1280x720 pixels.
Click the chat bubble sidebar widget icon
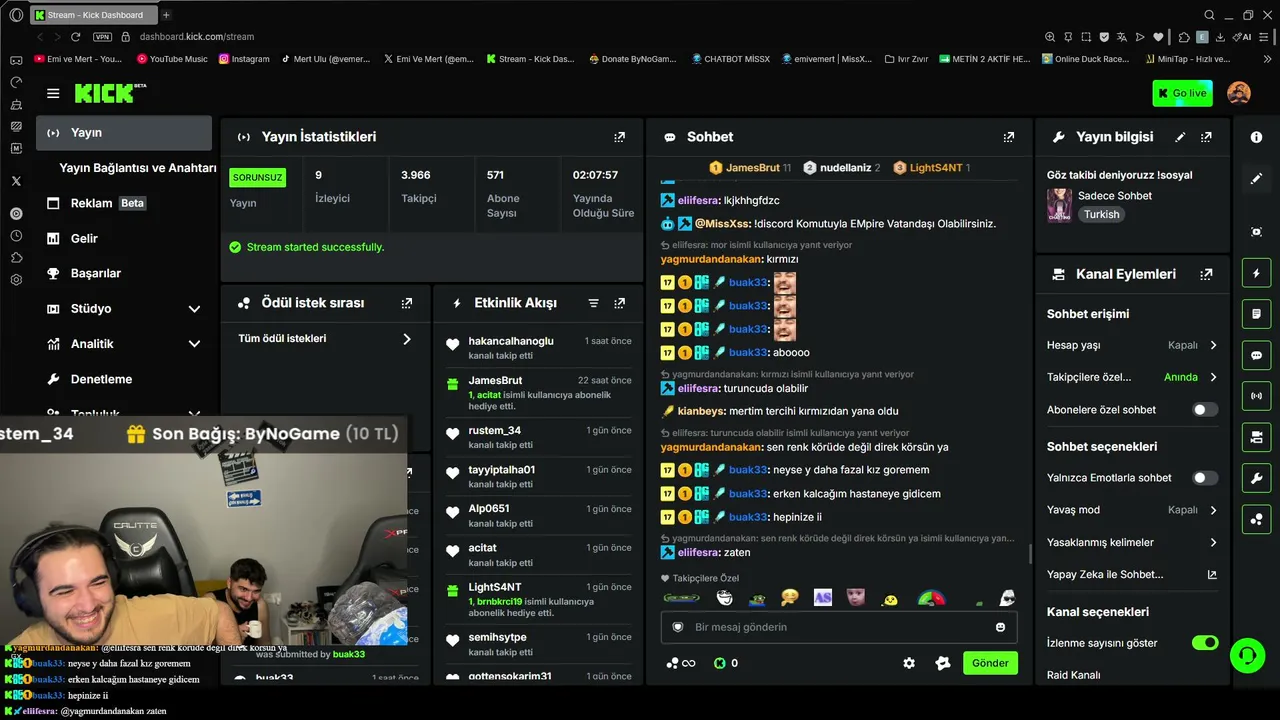point(1257,355)
